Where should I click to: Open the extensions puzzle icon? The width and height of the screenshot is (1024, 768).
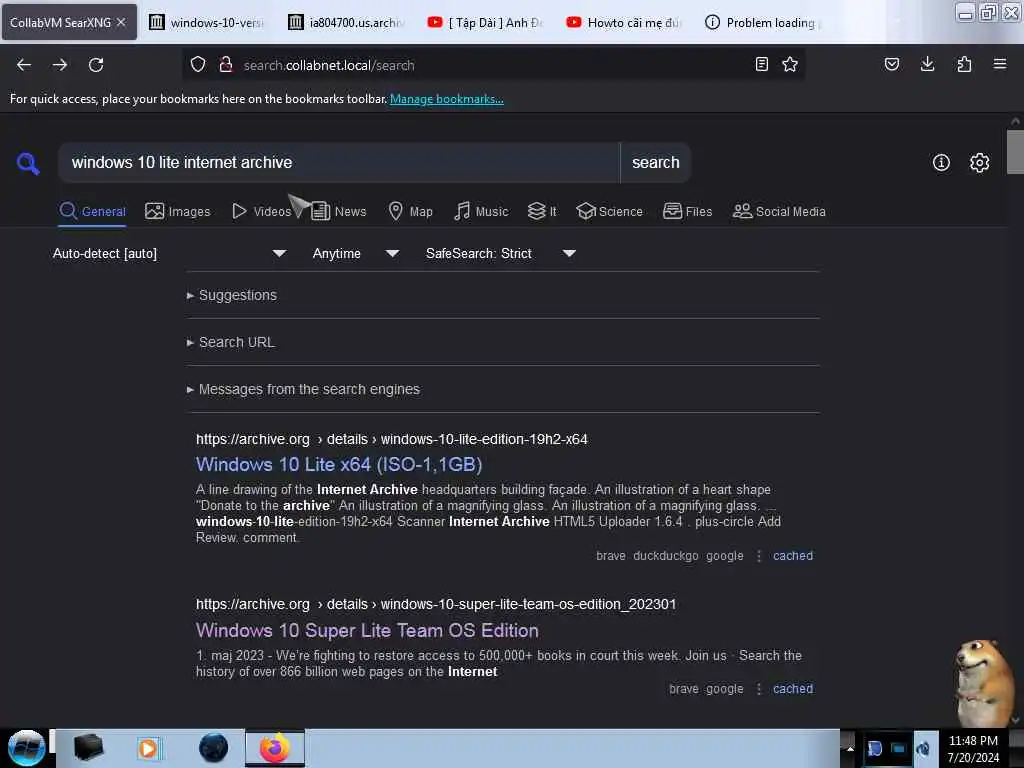tap(964, 64)
